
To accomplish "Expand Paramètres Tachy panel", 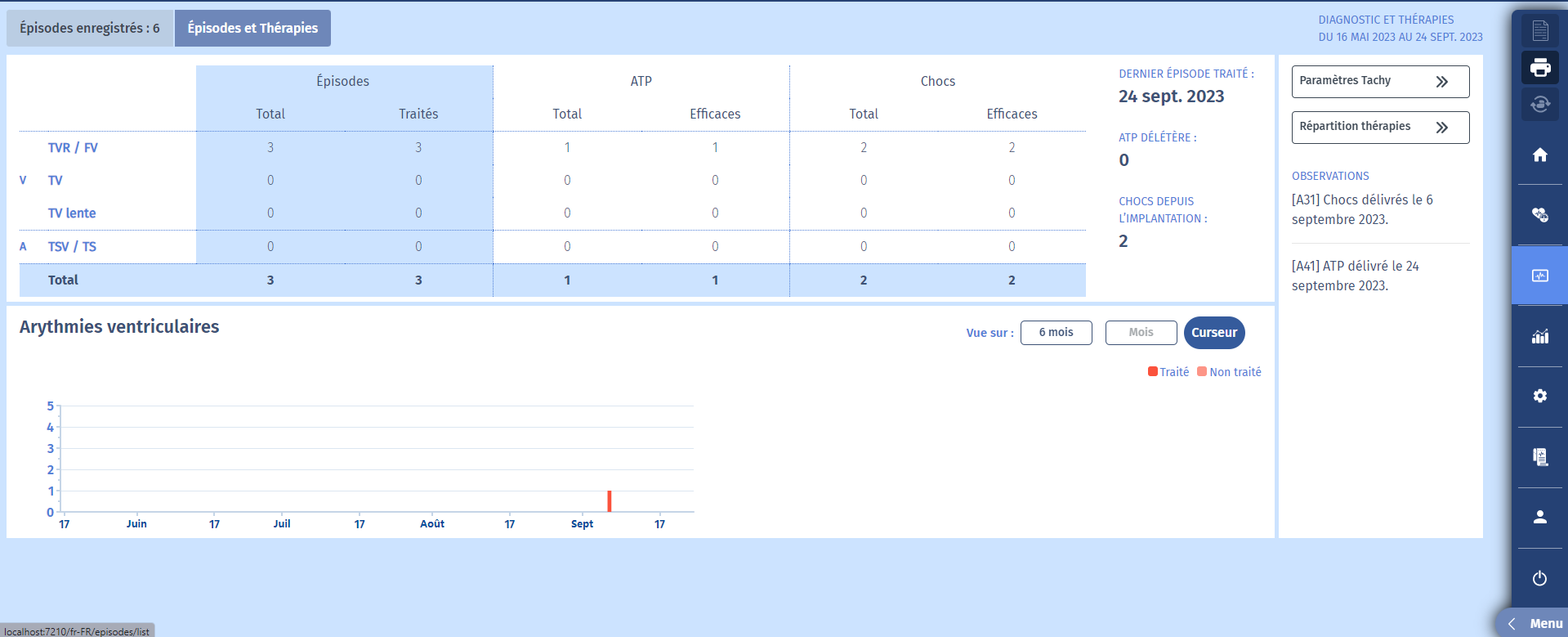I will point(1379,81).
